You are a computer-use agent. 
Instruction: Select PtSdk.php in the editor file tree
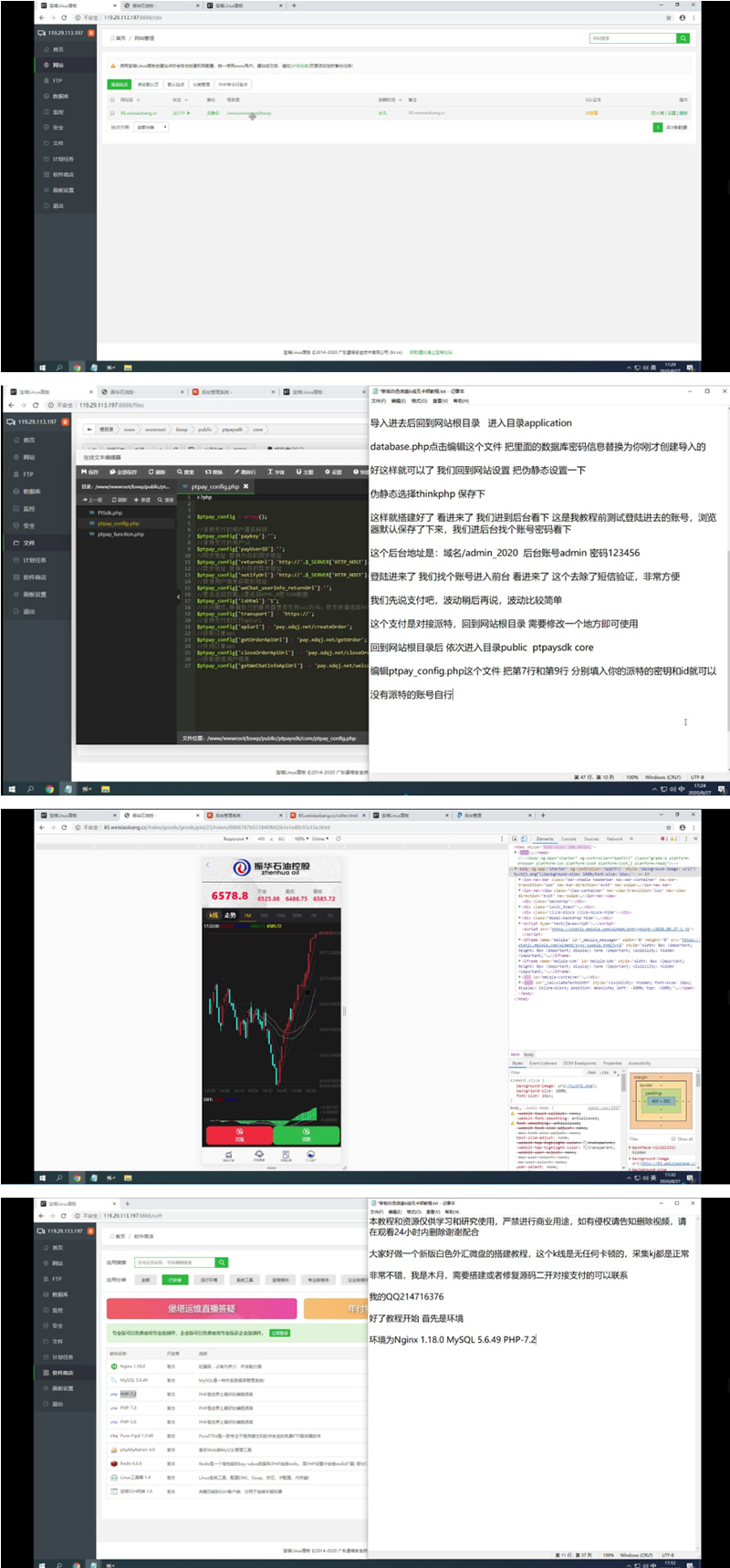[x=109, y=513]
